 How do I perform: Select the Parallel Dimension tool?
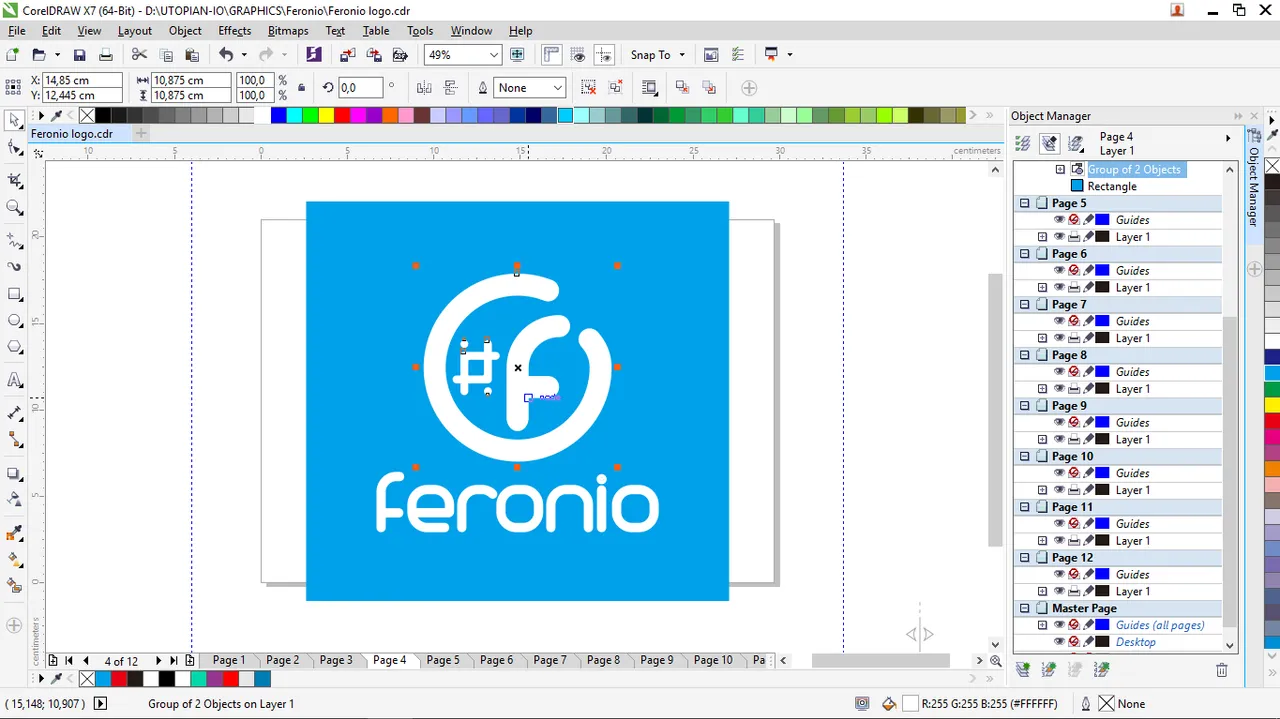(14, 413)
